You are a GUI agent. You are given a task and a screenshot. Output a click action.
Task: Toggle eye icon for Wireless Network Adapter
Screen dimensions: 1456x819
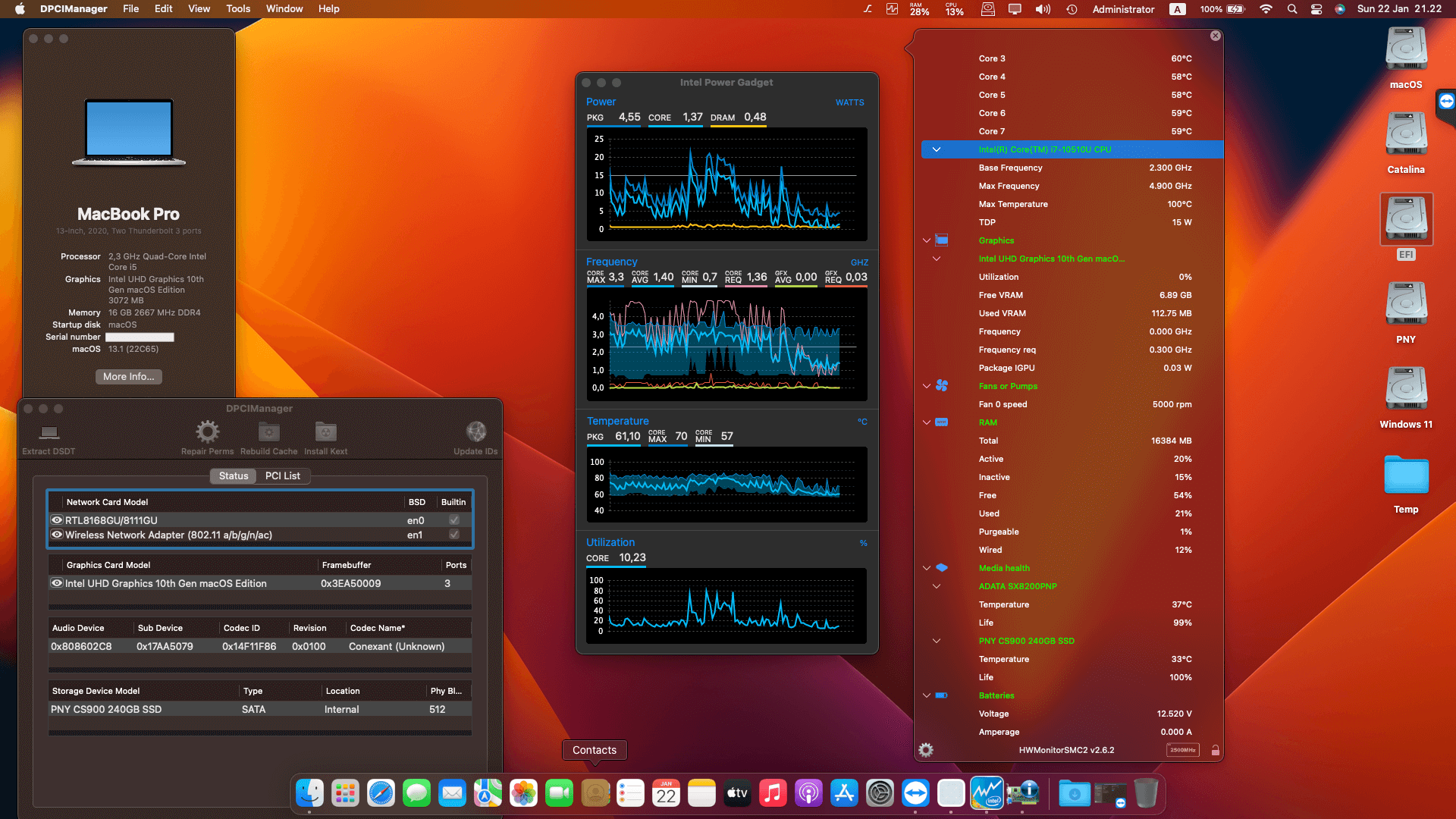pos(57,535)
